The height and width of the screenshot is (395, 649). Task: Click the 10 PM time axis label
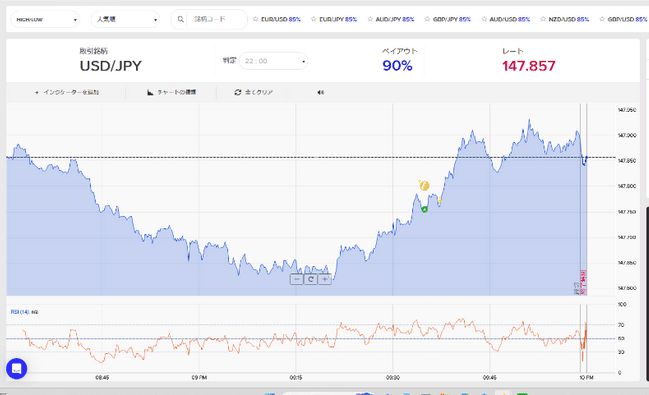[x=586, y=378]
